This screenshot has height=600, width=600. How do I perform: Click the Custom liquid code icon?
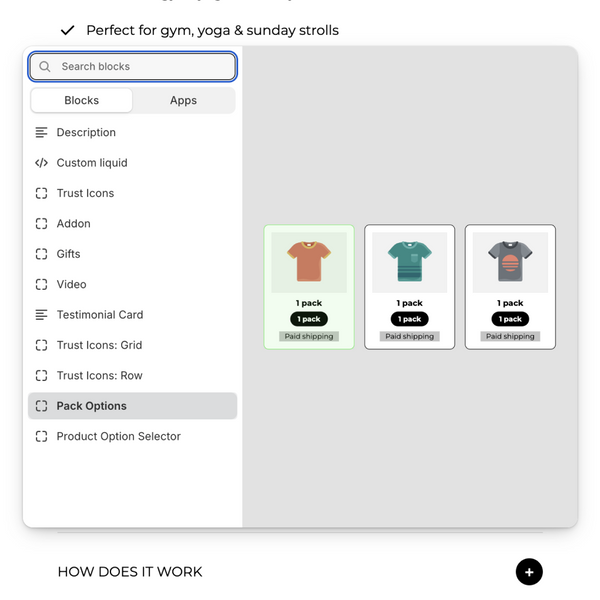pyautogui.click(x=41, y=163)
